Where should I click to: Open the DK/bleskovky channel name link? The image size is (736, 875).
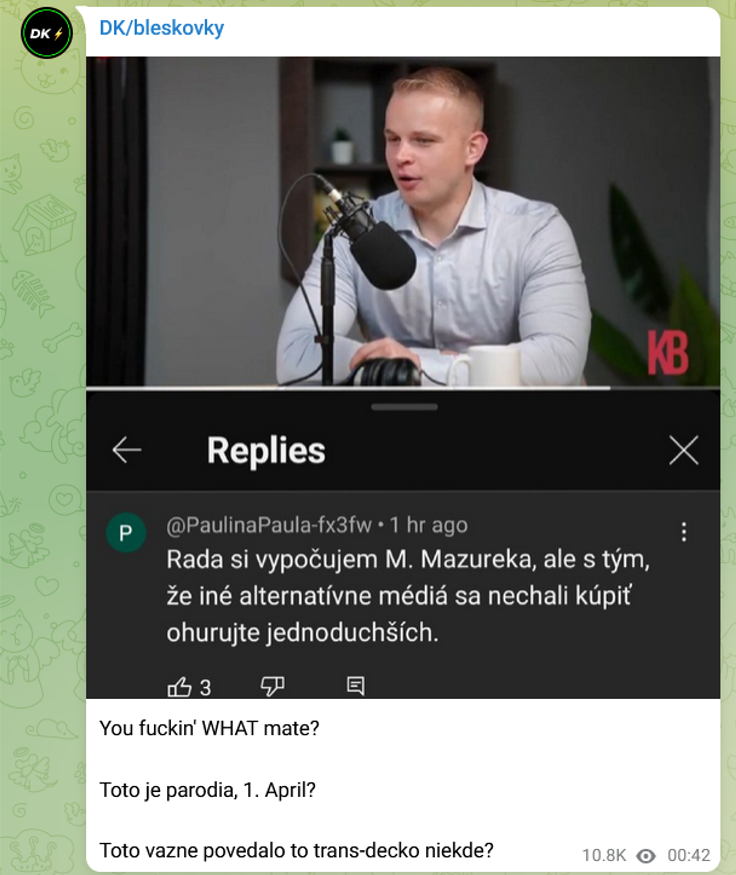(x=162, y=28)
